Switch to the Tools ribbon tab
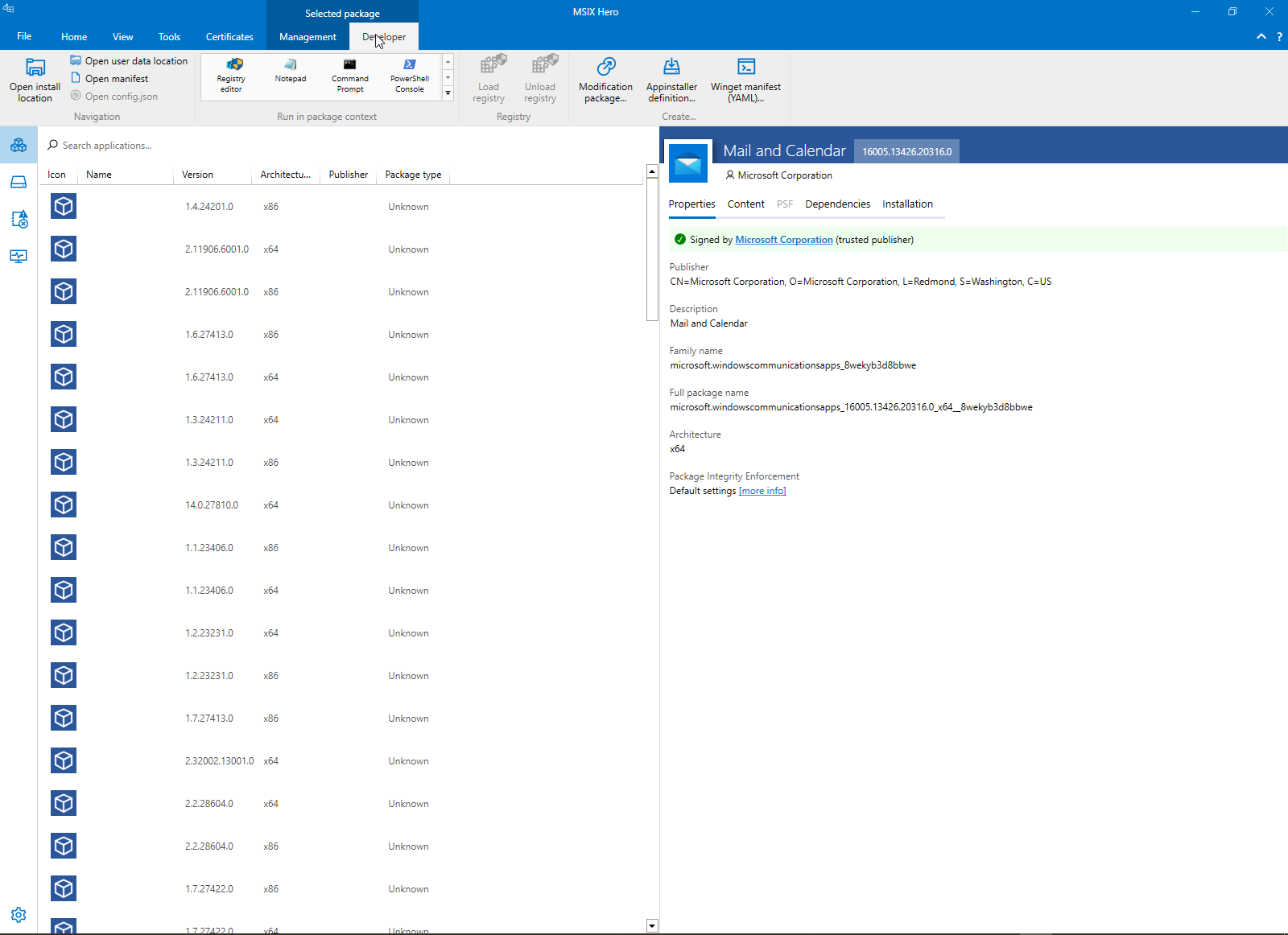This screenshot has width=1288, height=935. point(169,36)
